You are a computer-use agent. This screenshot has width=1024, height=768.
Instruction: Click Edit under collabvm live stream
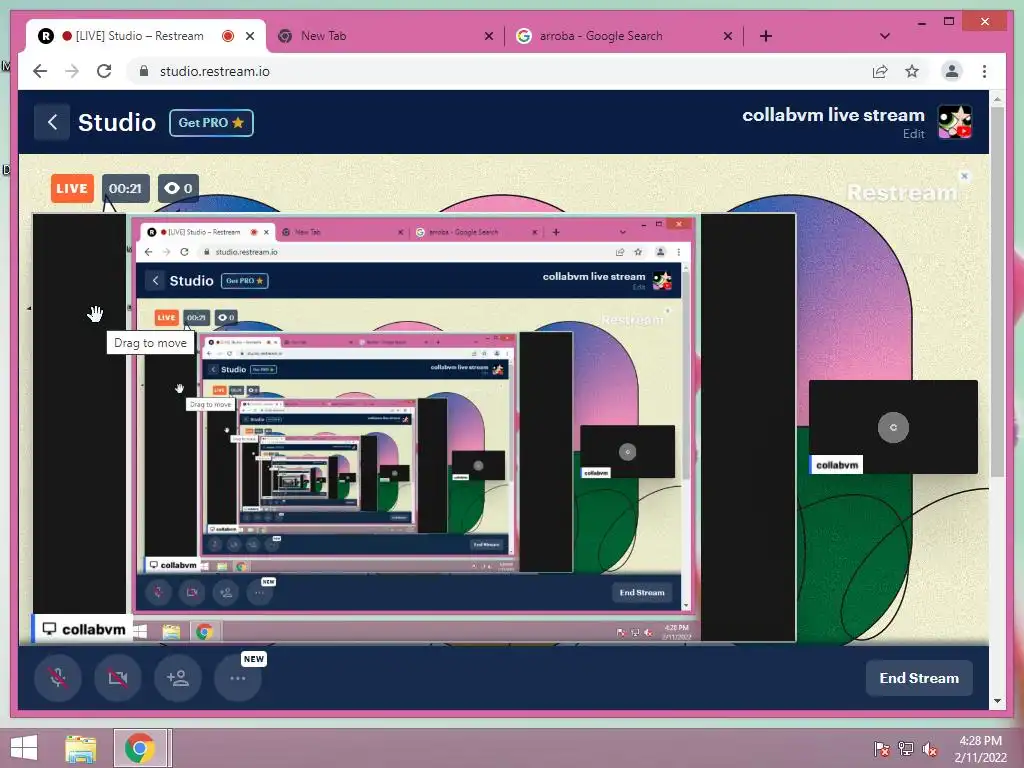914,134
